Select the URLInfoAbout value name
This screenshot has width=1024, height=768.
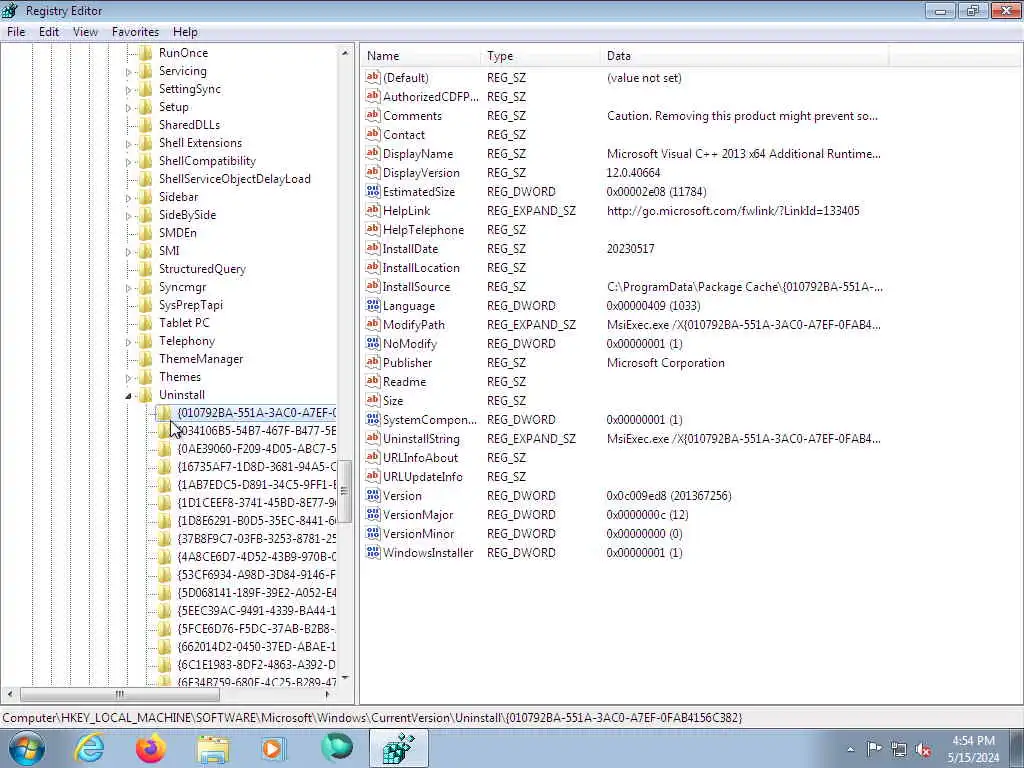coord(421,457)
